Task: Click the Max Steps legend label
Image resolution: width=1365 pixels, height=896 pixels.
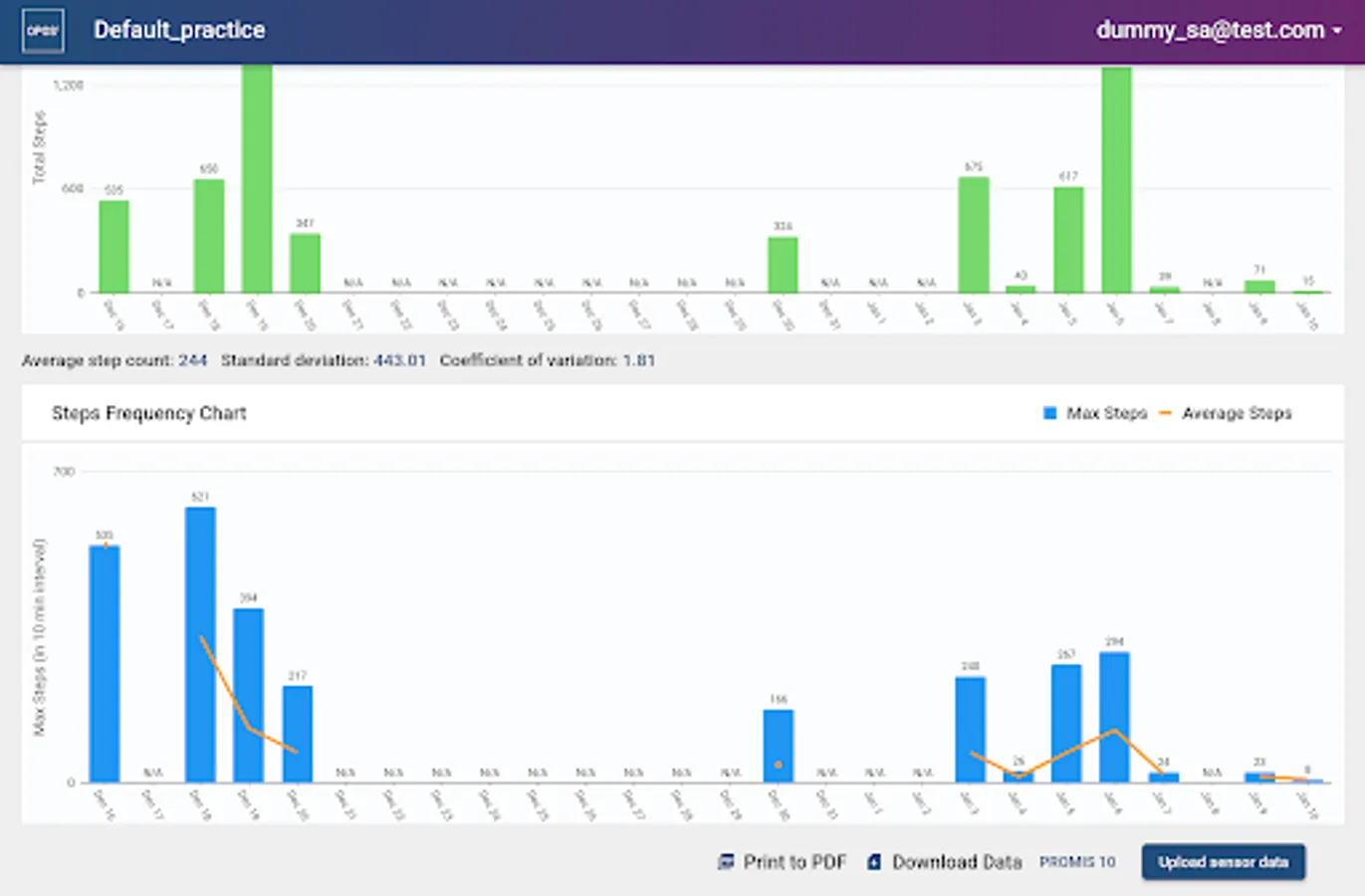Action: pyautogui.click(x=1106, y=413)
